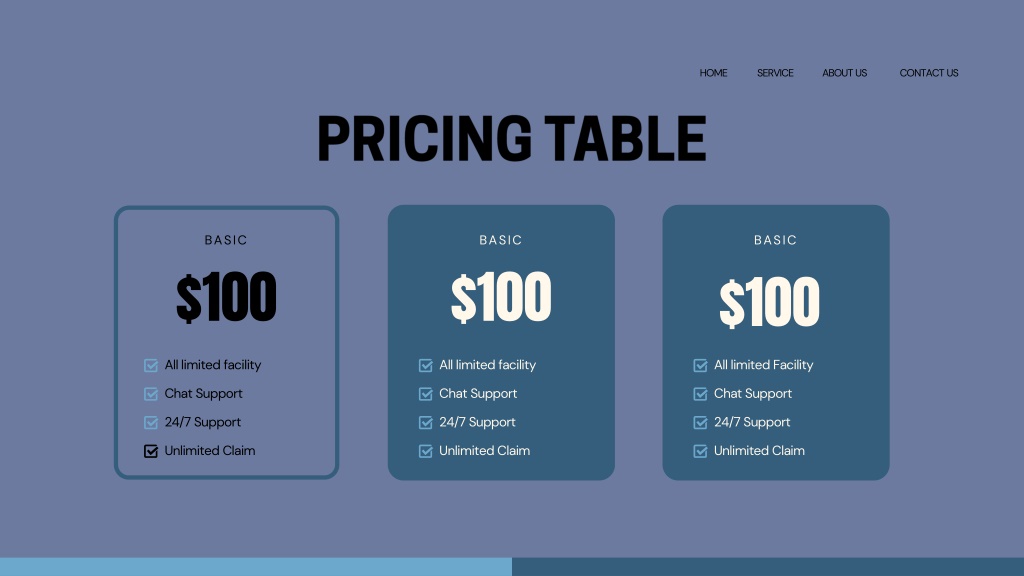Click the BASIC label on the middle card
Image resolution: width=1024 pixels, height=576 pixels.
tap(501, 240)
